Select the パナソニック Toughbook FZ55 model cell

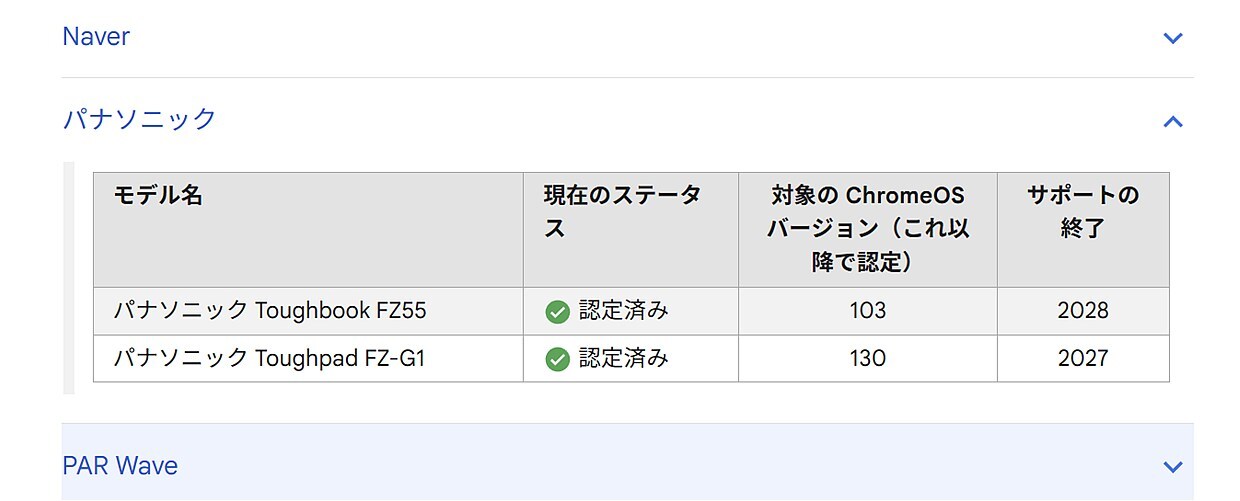click(270, 311)
